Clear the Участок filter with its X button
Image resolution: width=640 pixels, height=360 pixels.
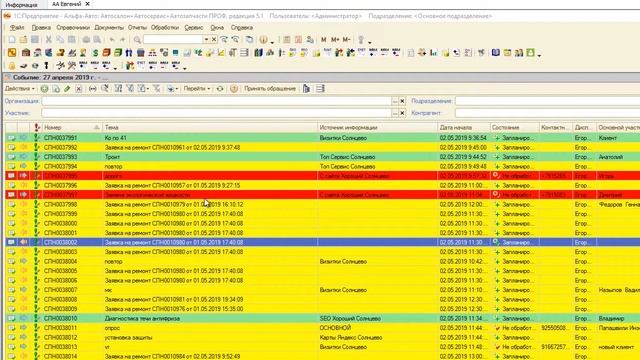pos(402,113)
